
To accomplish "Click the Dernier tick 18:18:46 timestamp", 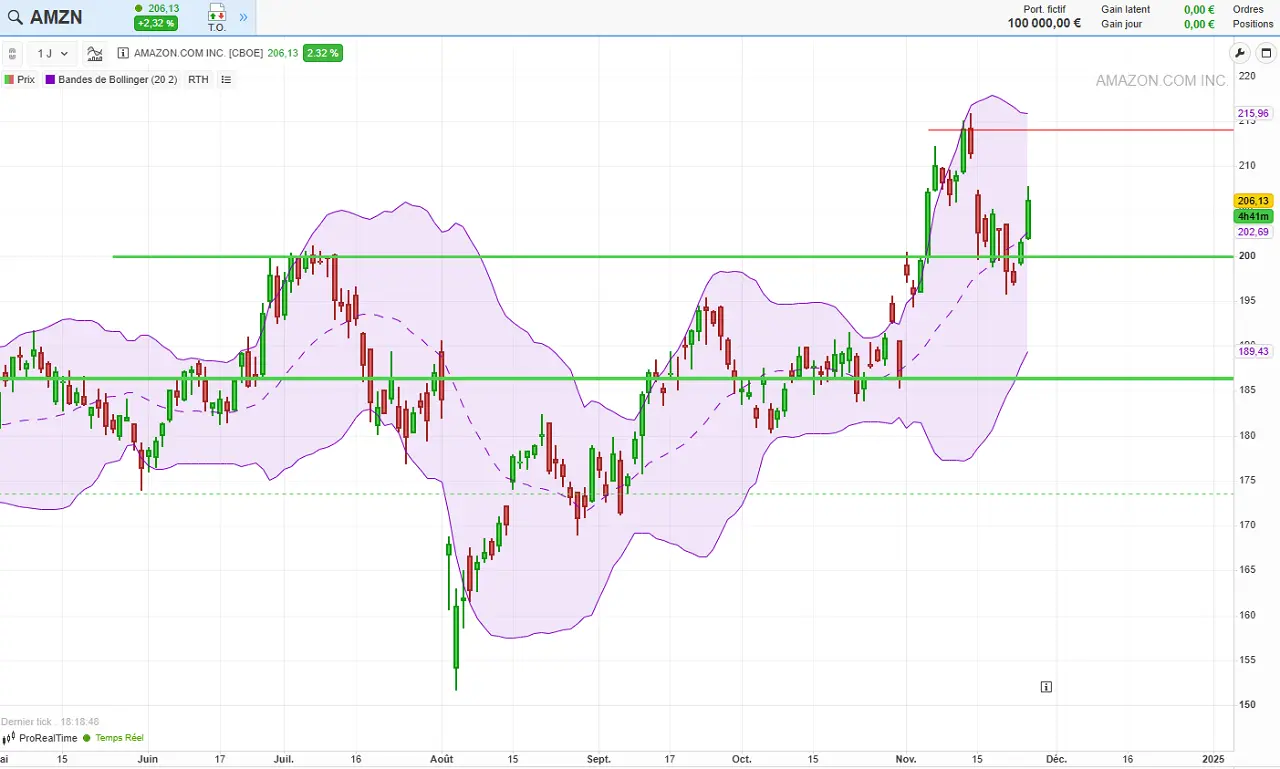I will (x=50, y=721).
